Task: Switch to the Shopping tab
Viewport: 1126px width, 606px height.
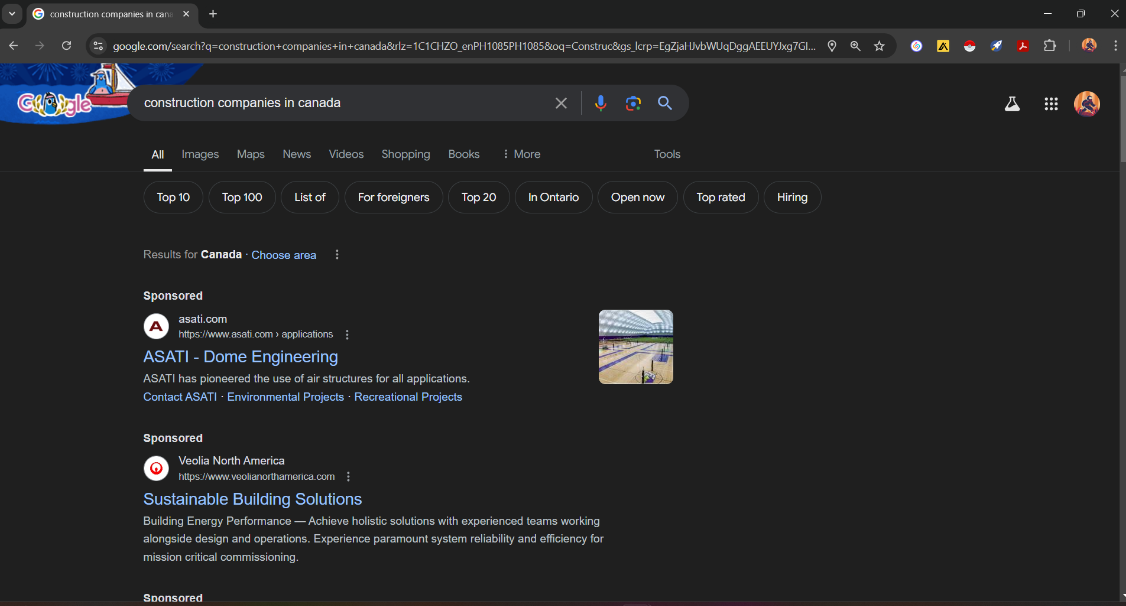Action: tap(406, 154)
